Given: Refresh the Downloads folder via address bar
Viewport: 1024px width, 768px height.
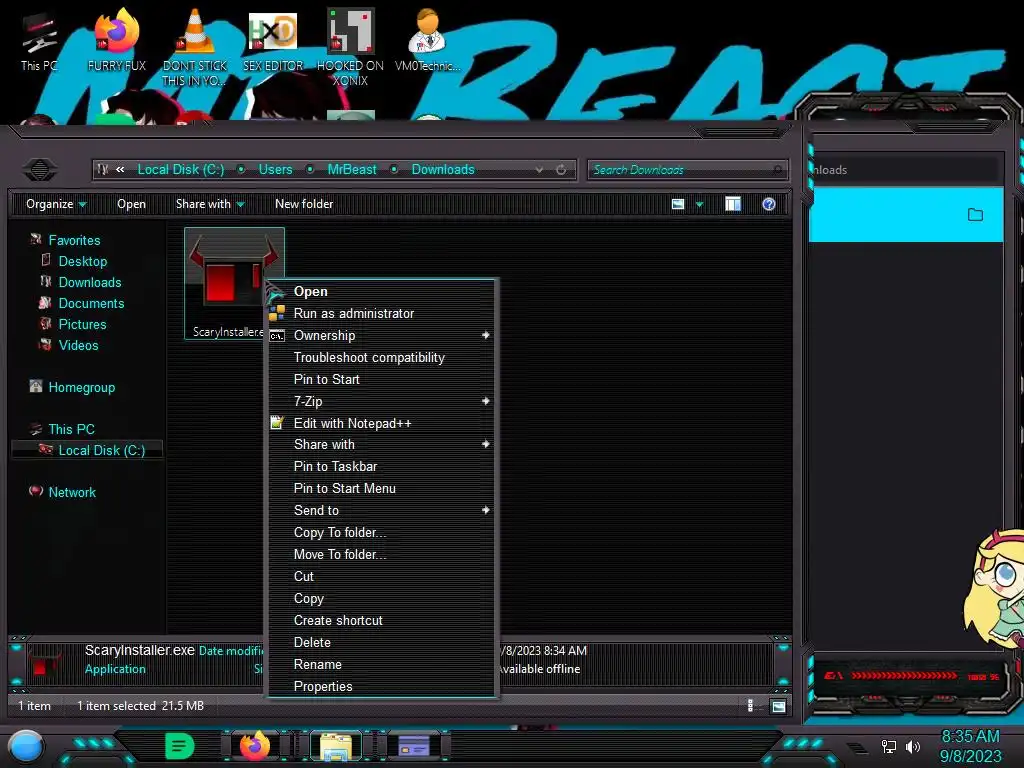Looking at the screenshot, I should pos(561,170).
